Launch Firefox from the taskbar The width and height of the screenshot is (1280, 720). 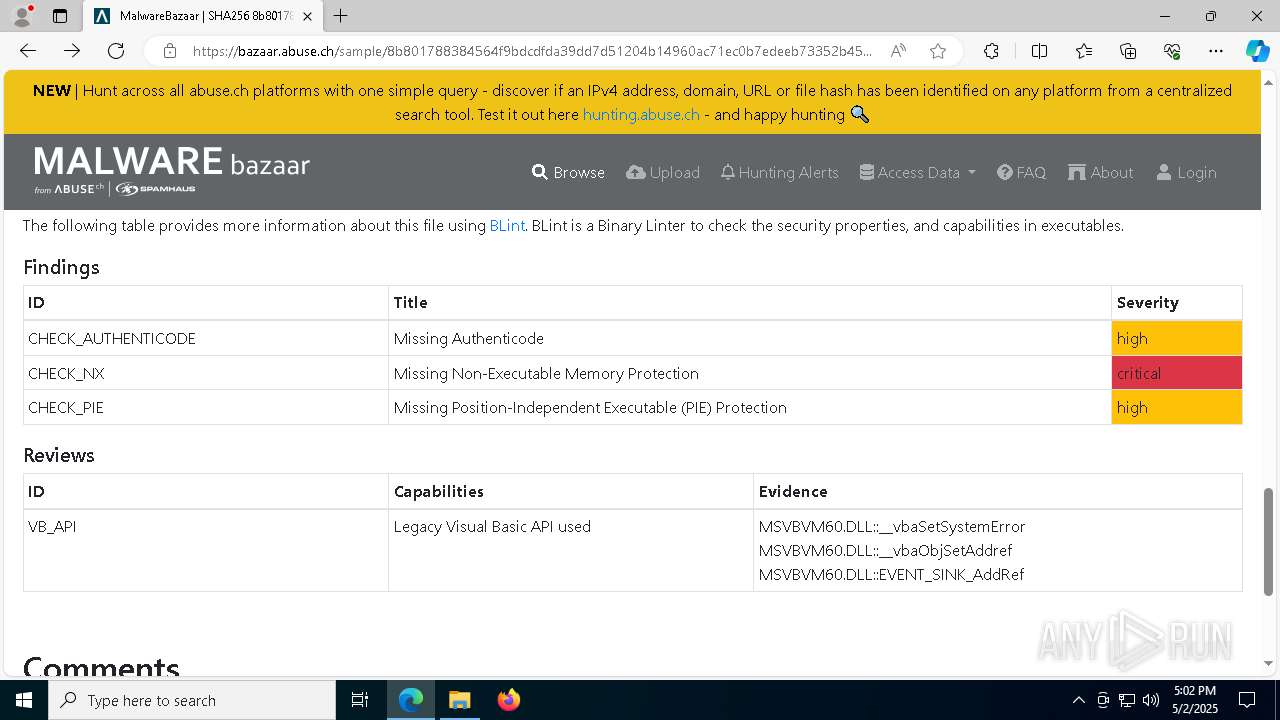click(509, 700)
